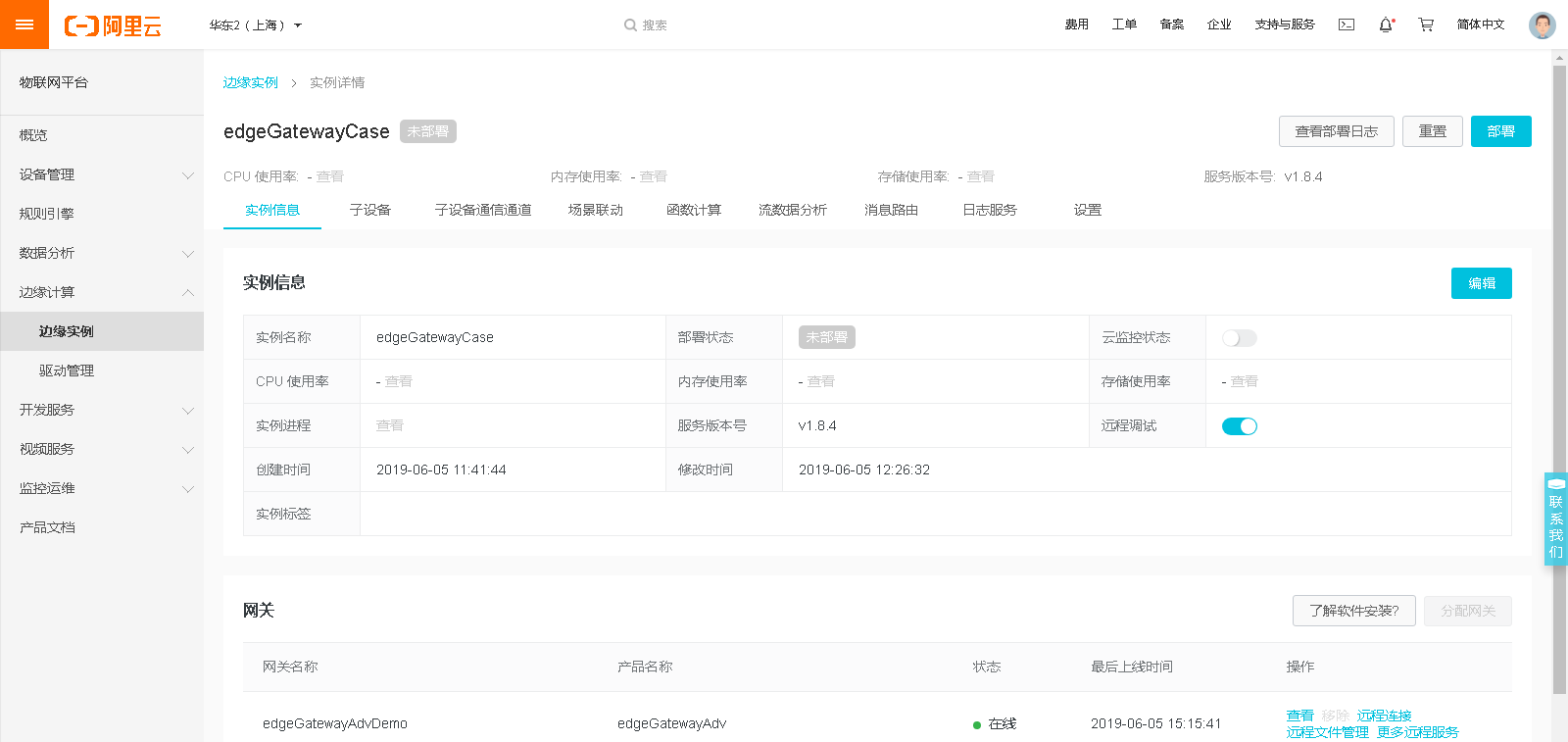
Task: Select 边缘实例 in the sidebar
Action: tap(102, 331)
